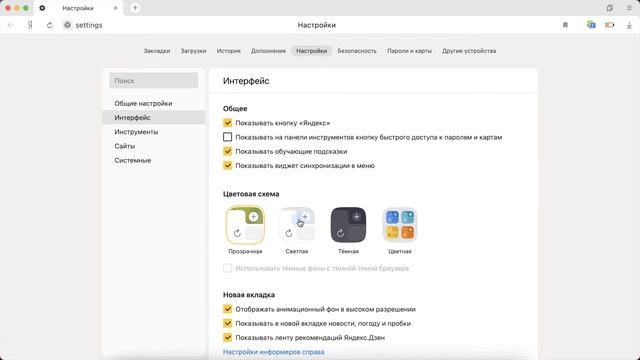
Task: Click the site info icon beside settings
Action: click(x=67, y=25)
